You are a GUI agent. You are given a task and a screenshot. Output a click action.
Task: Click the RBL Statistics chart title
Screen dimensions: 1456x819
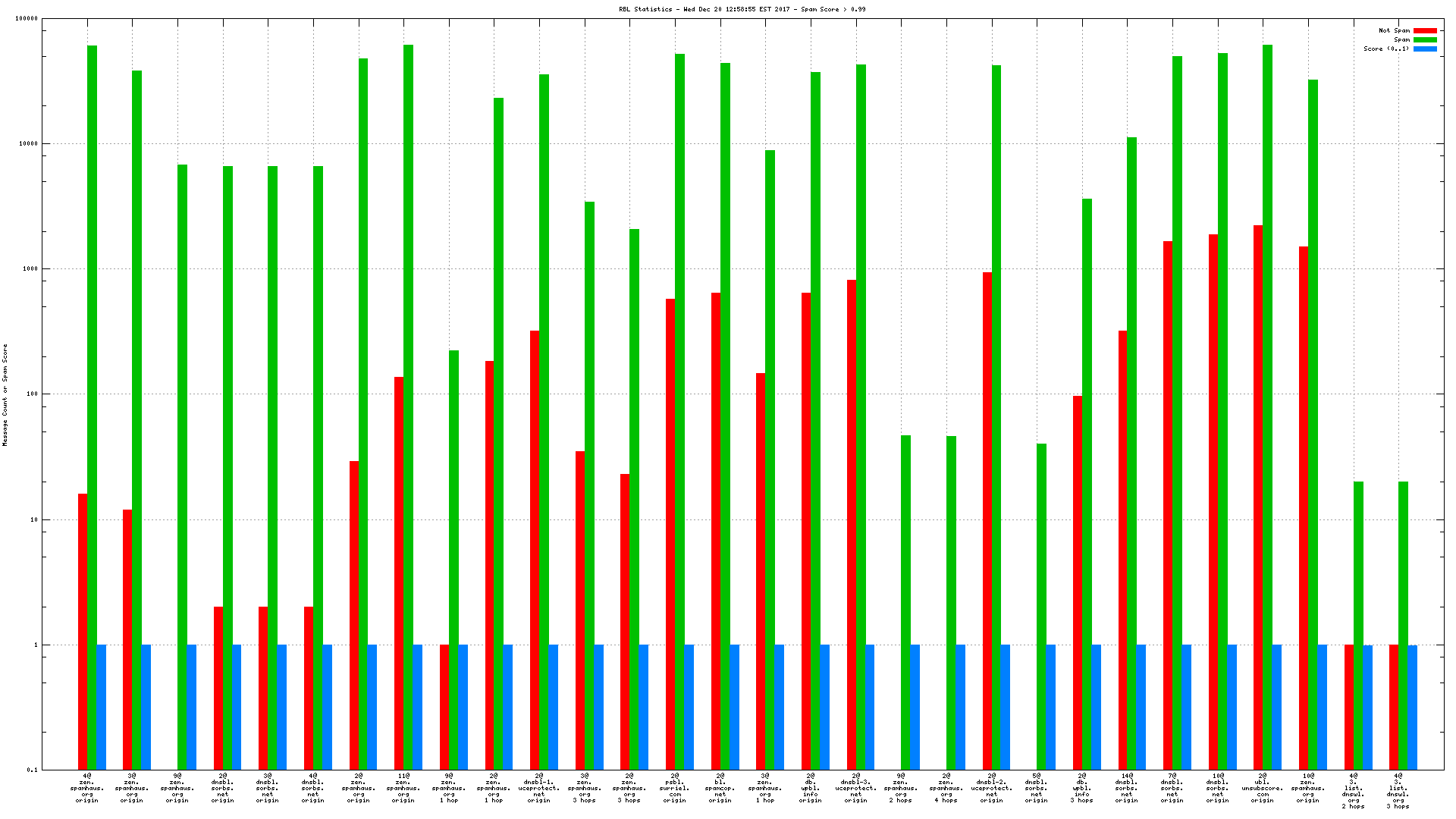(x=742, y=9)
